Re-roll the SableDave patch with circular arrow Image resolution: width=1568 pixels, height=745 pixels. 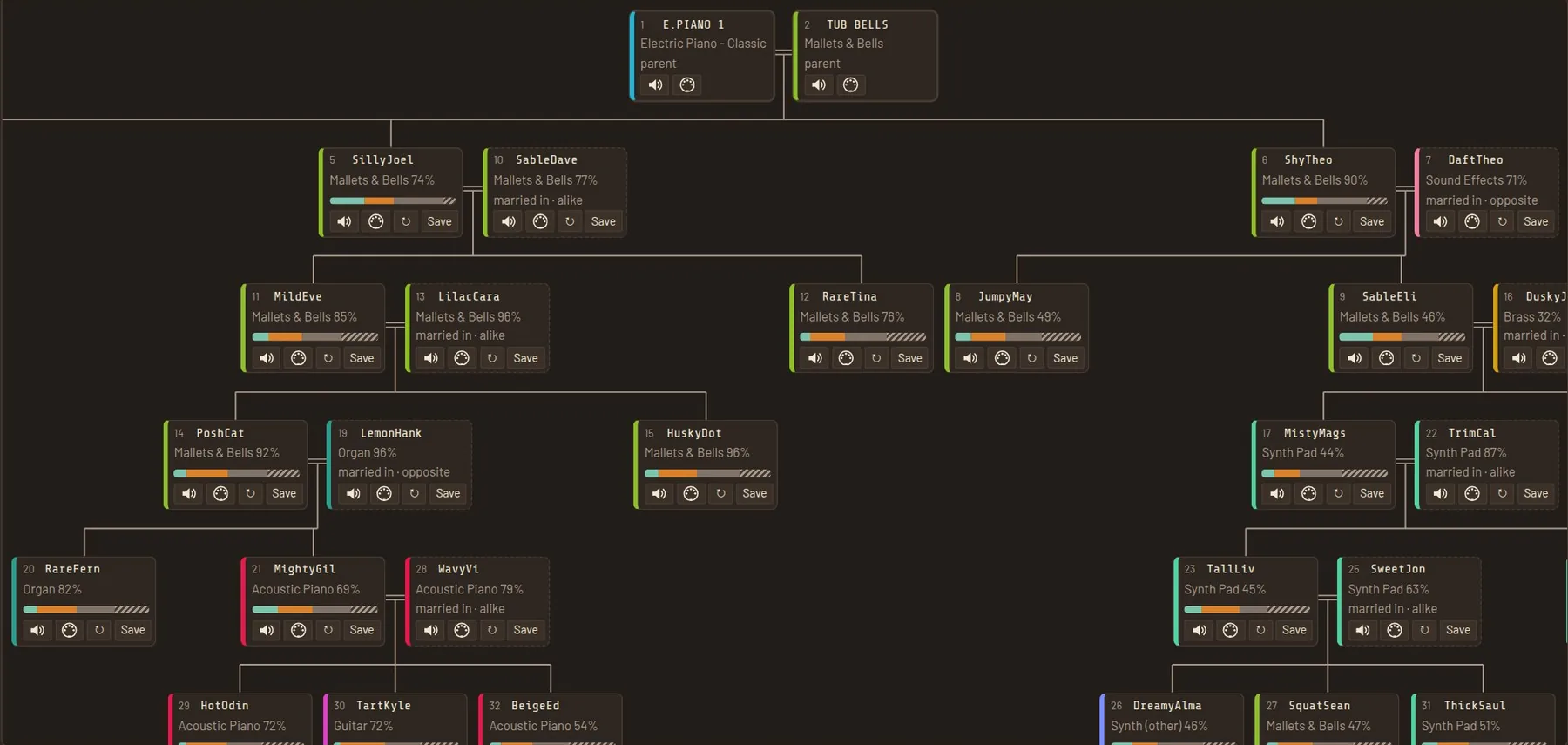pyautogui.click(x=570, y=221)
